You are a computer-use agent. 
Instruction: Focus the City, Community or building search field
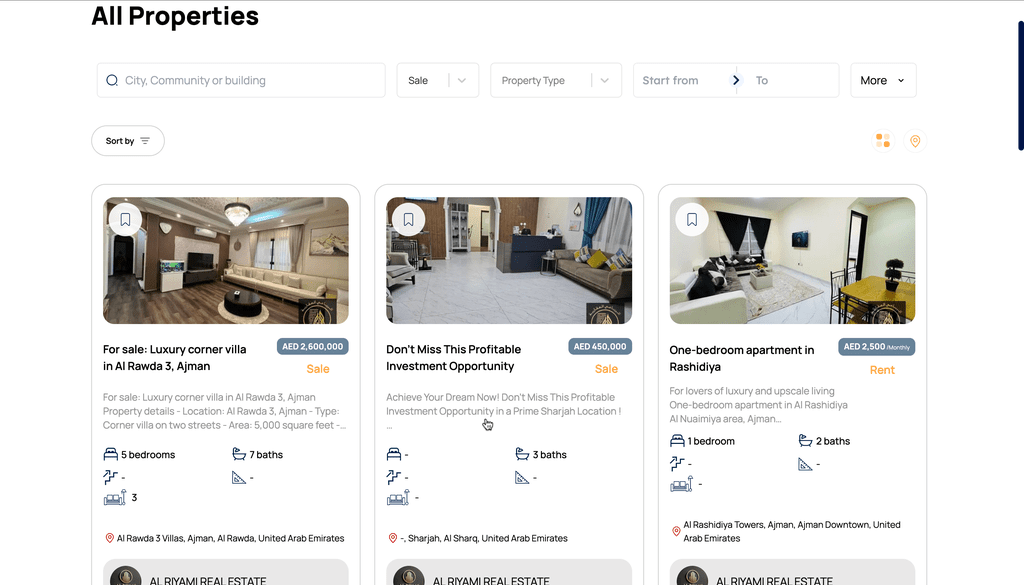tap(241, 80)
